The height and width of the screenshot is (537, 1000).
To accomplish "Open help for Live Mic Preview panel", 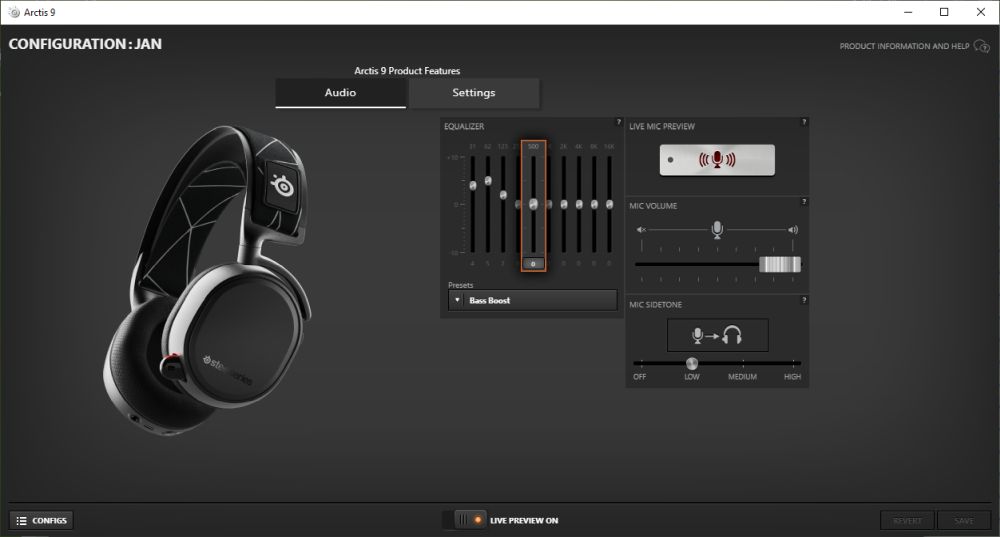I will point(804,122).
